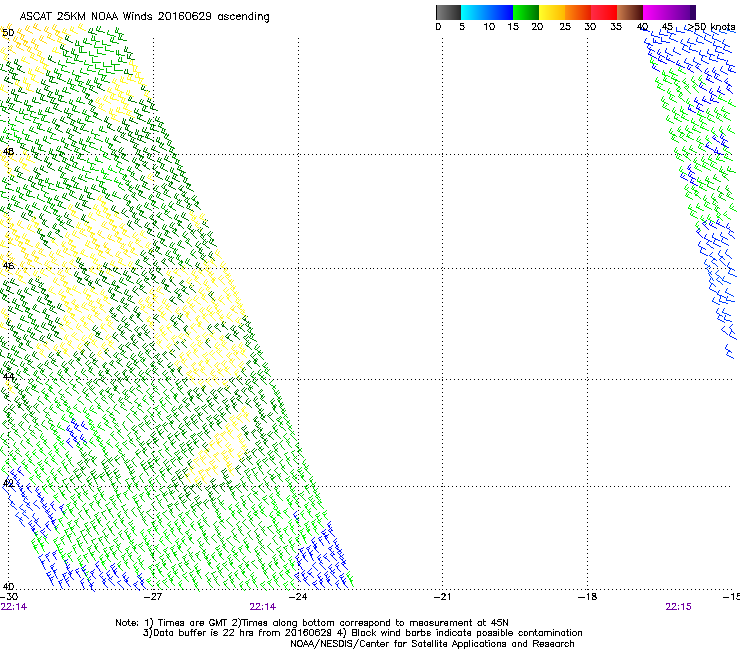
Task: Select the magenta-purple 40-50 knots color segment
Action: tap(669, 12)
